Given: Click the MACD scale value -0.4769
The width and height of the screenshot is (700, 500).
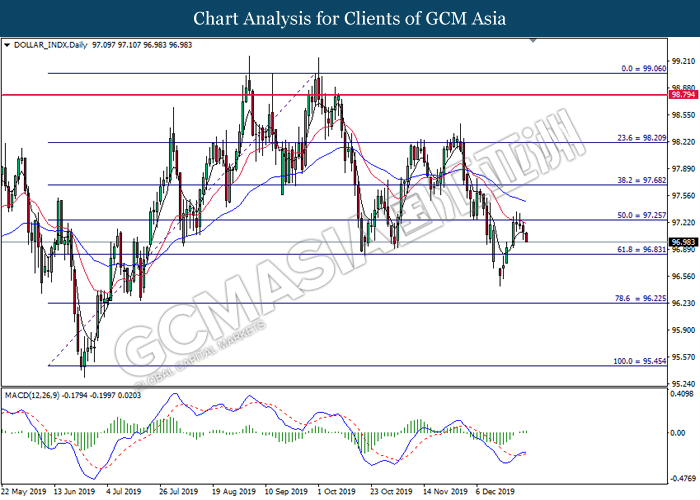Looking at the screenshot, I should click(x=683, y=479).
